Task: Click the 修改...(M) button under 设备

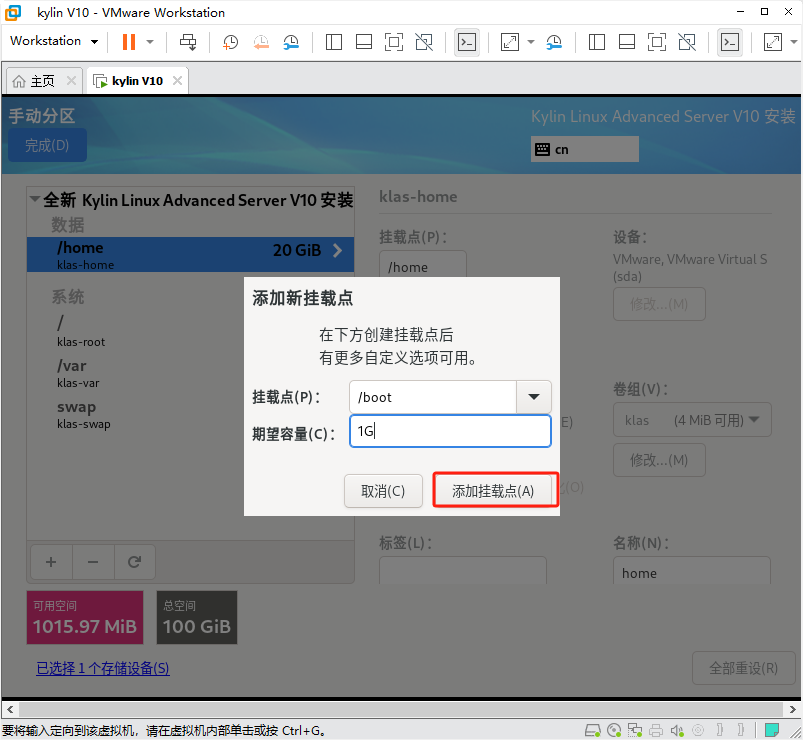Action: coord(659,304)
